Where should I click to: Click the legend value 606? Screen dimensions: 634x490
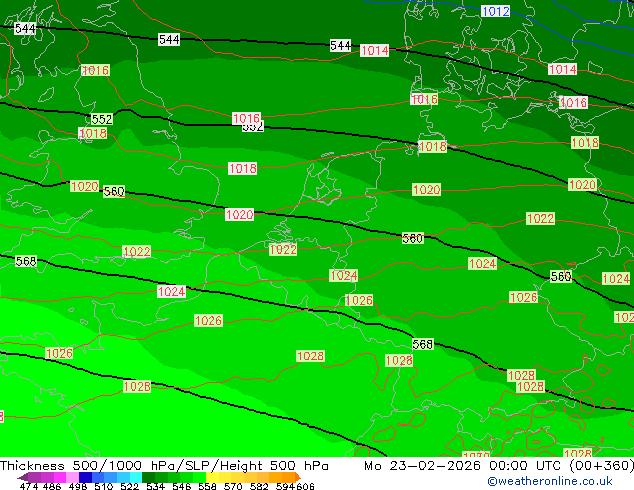tap(305, 486)
